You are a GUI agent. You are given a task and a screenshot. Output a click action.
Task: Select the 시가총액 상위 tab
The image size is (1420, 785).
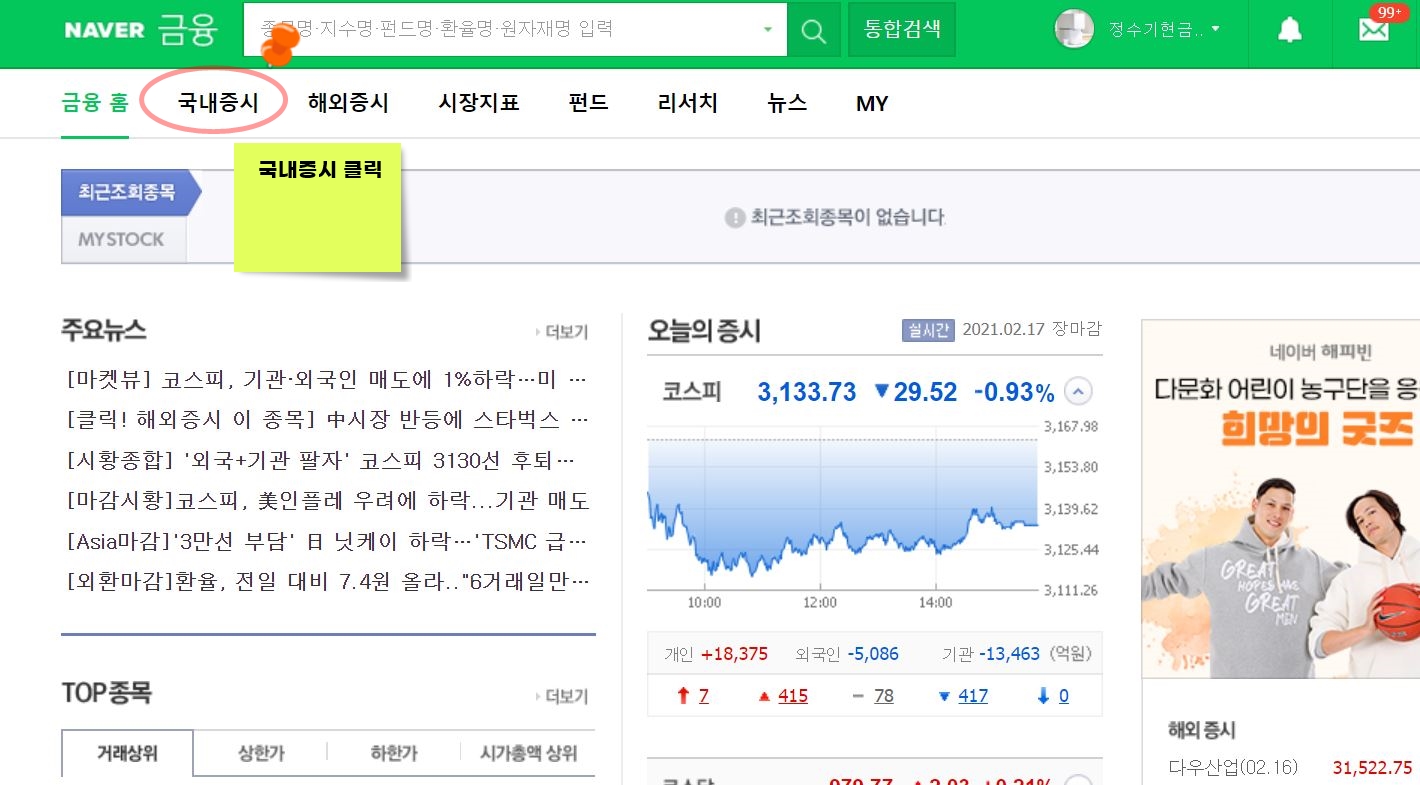pyautogui.click(x=528, y=753)
